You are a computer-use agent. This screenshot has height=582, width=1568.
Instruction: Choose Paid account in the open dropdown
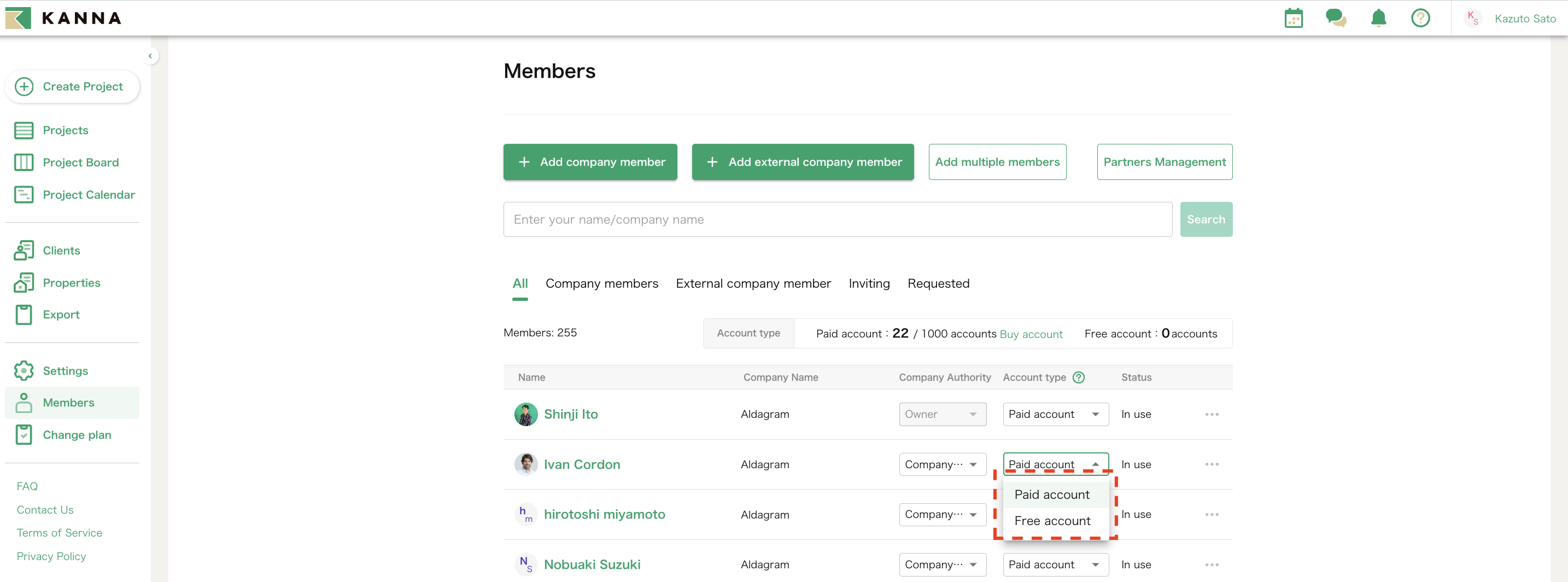(x=1052, y=495)
